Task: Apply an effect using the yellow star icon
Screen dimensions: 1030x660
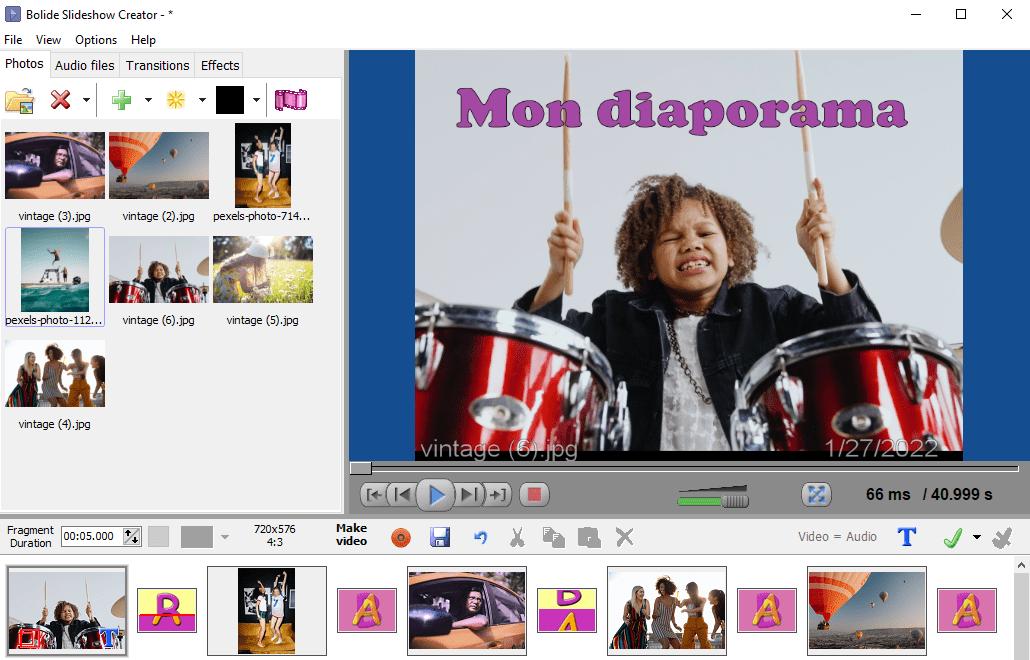Action: pos(173,99)
